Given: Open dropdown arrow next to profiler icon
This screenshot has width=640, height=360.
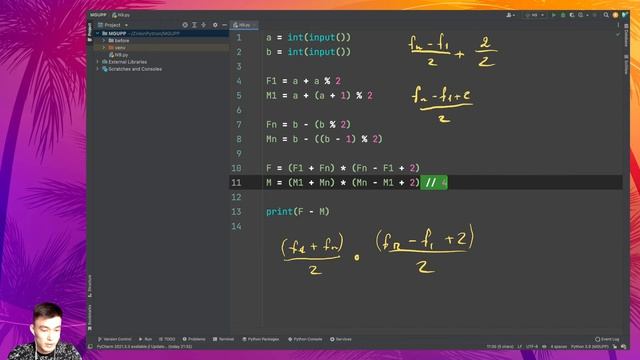Looking at the screenshot, I should point(587,15).
